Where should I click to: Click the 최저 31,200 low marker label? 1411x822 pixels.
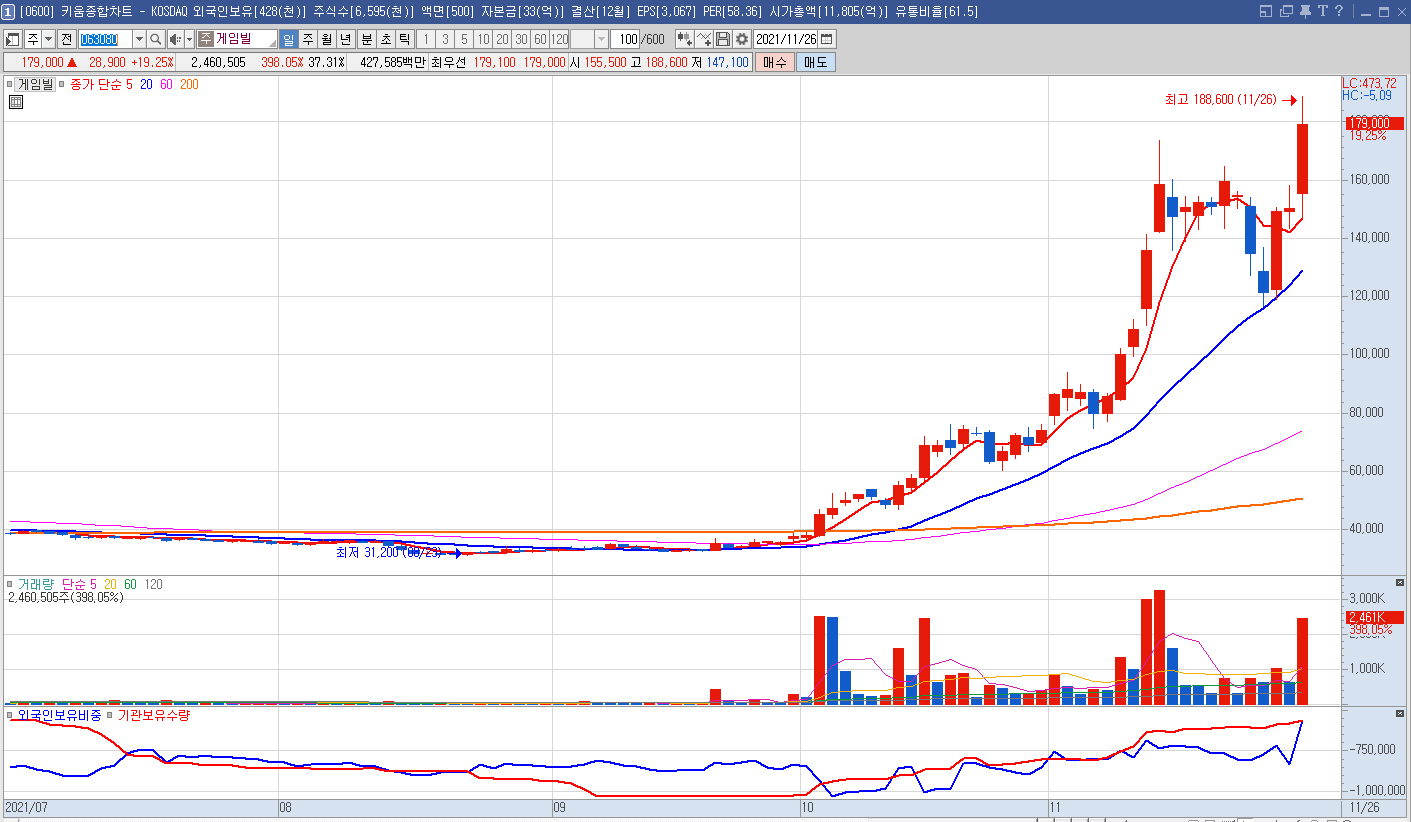(388, 552)
